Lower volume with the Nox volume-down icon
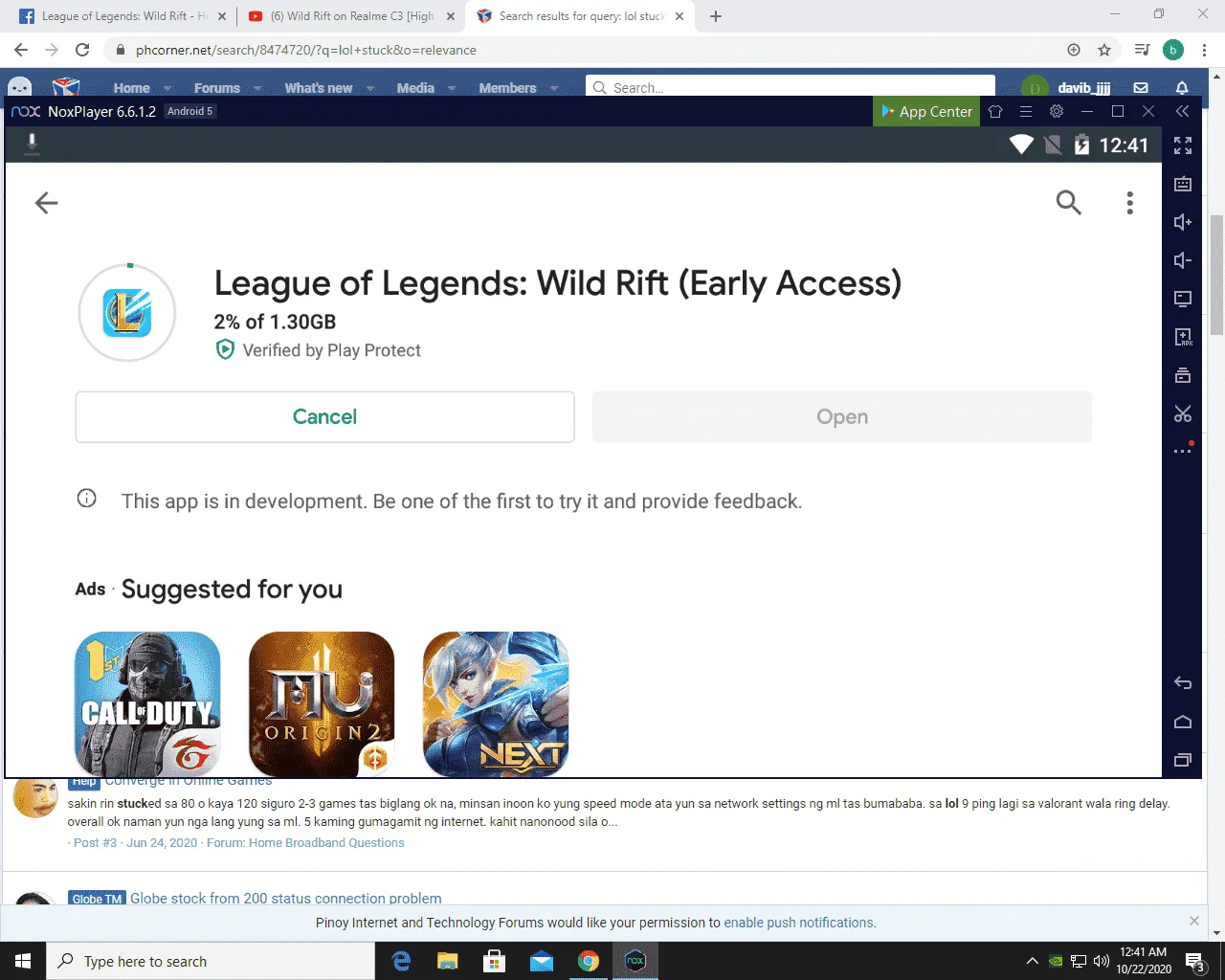Viewport: 1225px width, 980px height. [x=1183, y=260]
